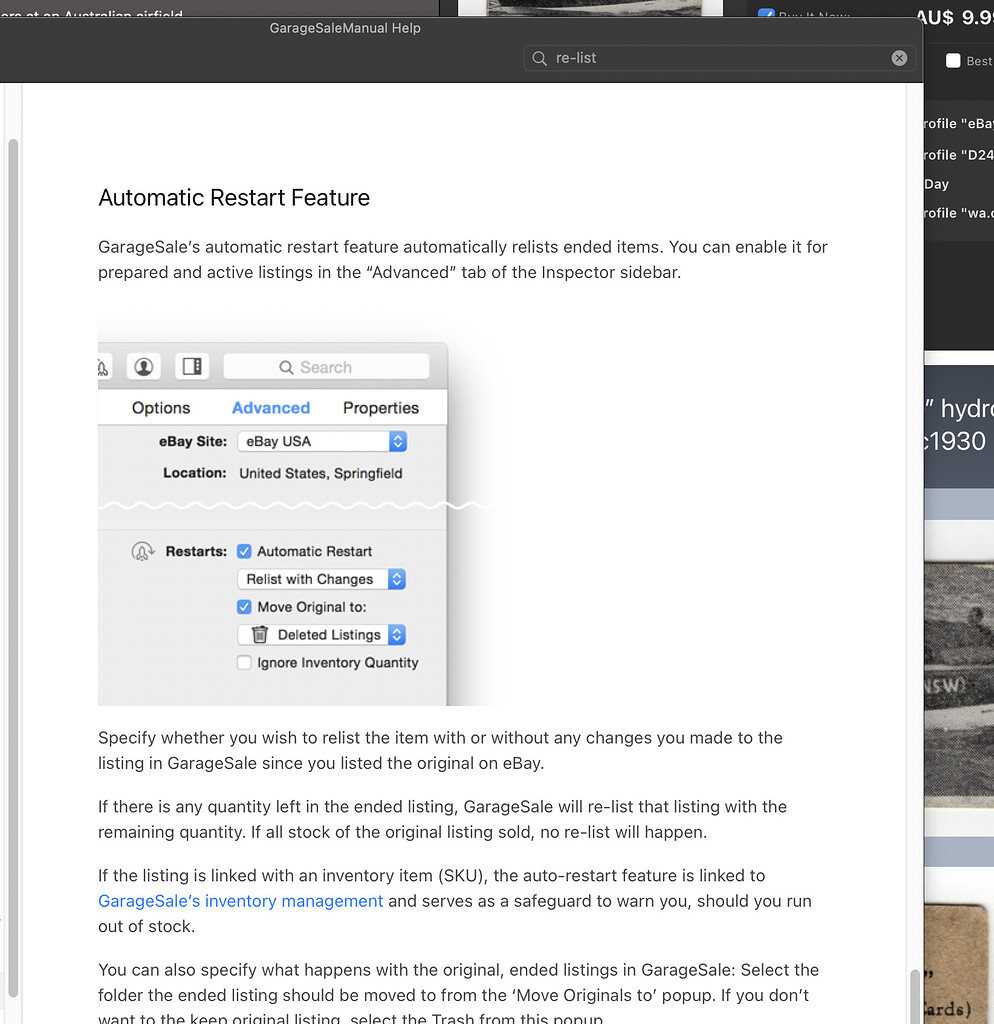Expand the Relist with Changes popup
994x1024 pixels.
pyautogui.click(x=322, y=579)
